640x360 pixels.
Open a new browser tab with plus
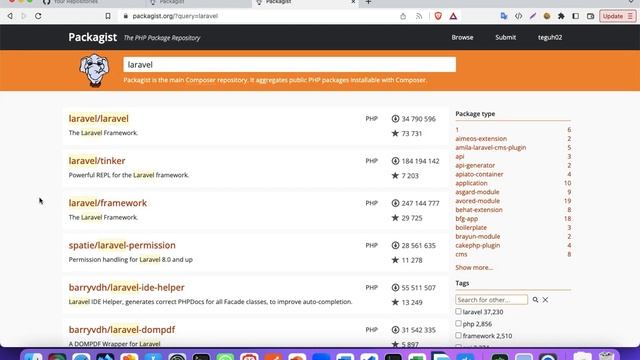(x=368, y=2)
